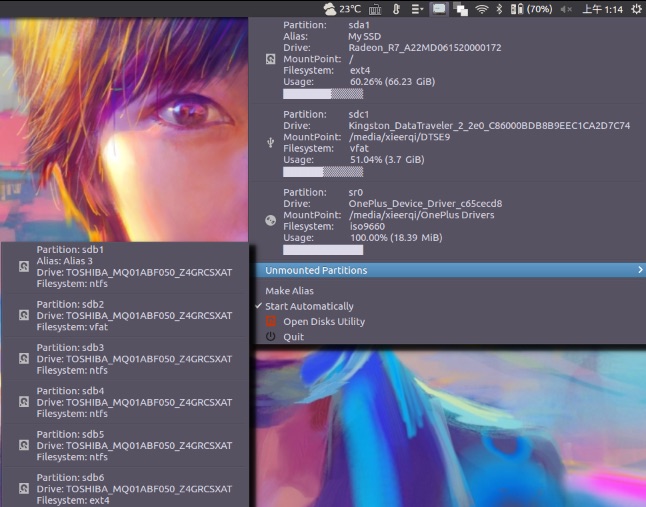Click the USB icon beside sdc1
The image size is (646, 507).
(x=270, y=143)
